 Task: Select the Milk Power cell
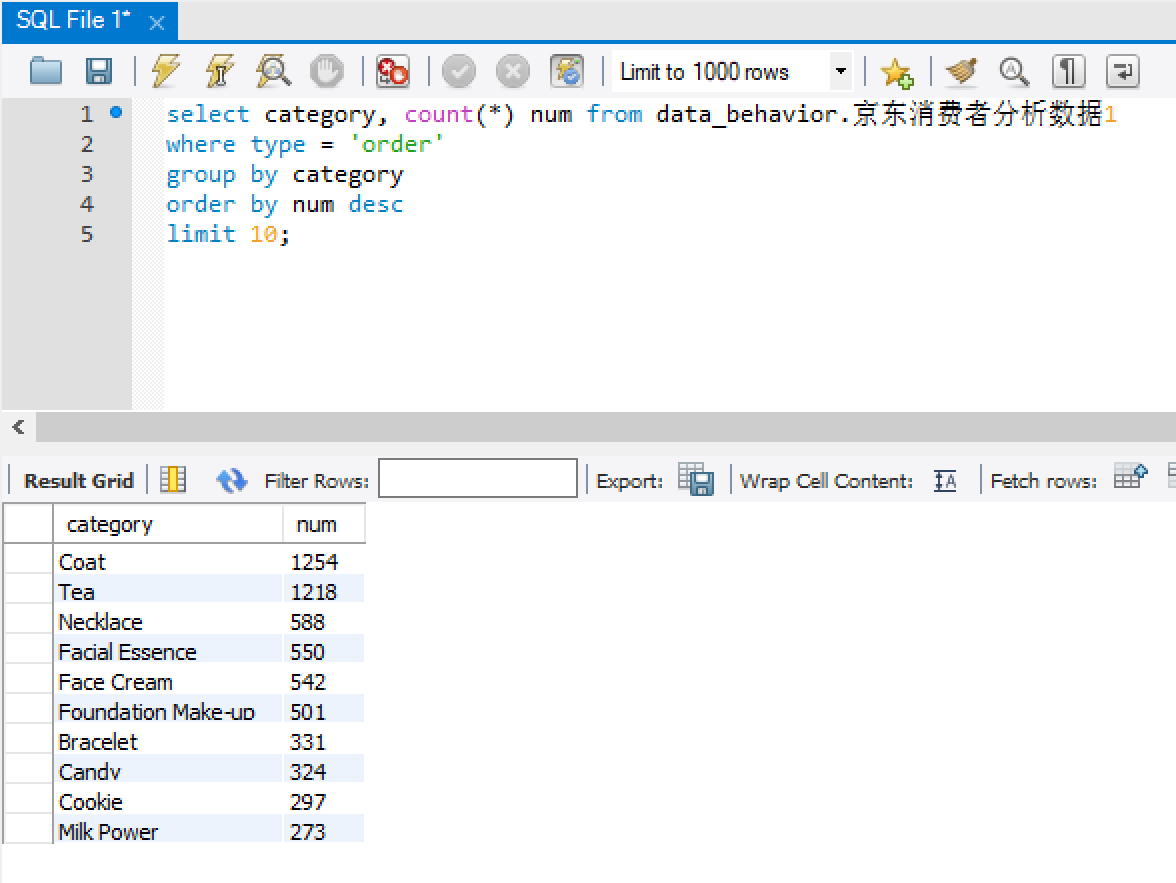click(x=168, y=831)
